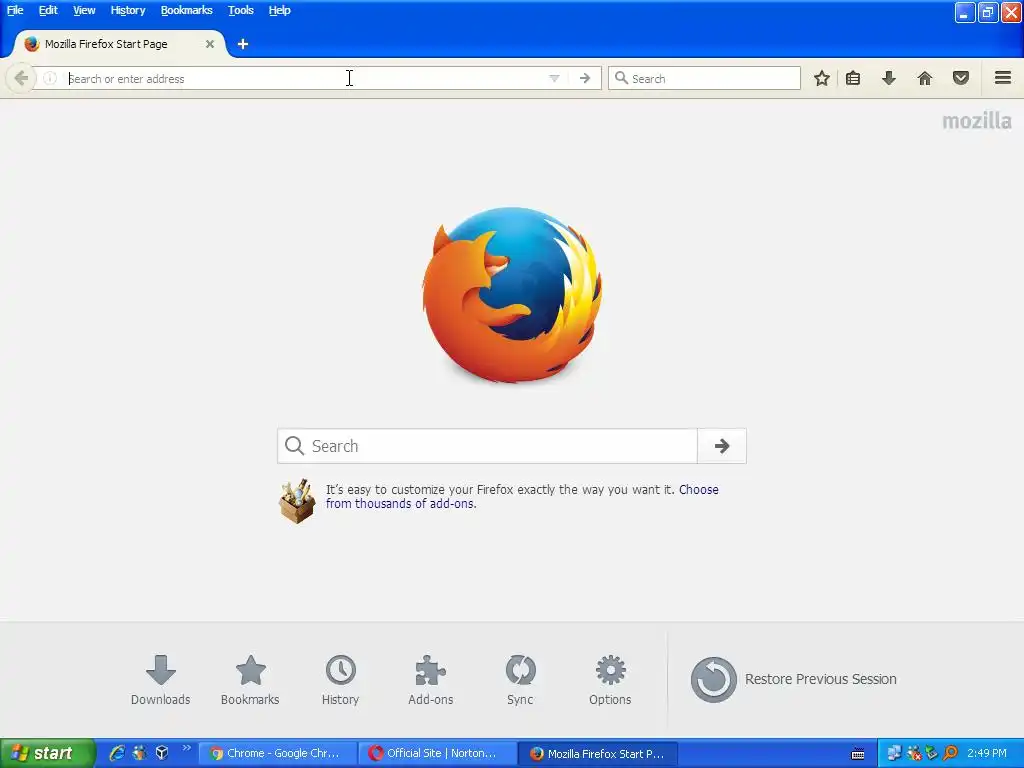This screenshot has width=1024, height=768.
Task: Click the site information icon in address bar
Action: pyautogui.click(x=50, y=78)
